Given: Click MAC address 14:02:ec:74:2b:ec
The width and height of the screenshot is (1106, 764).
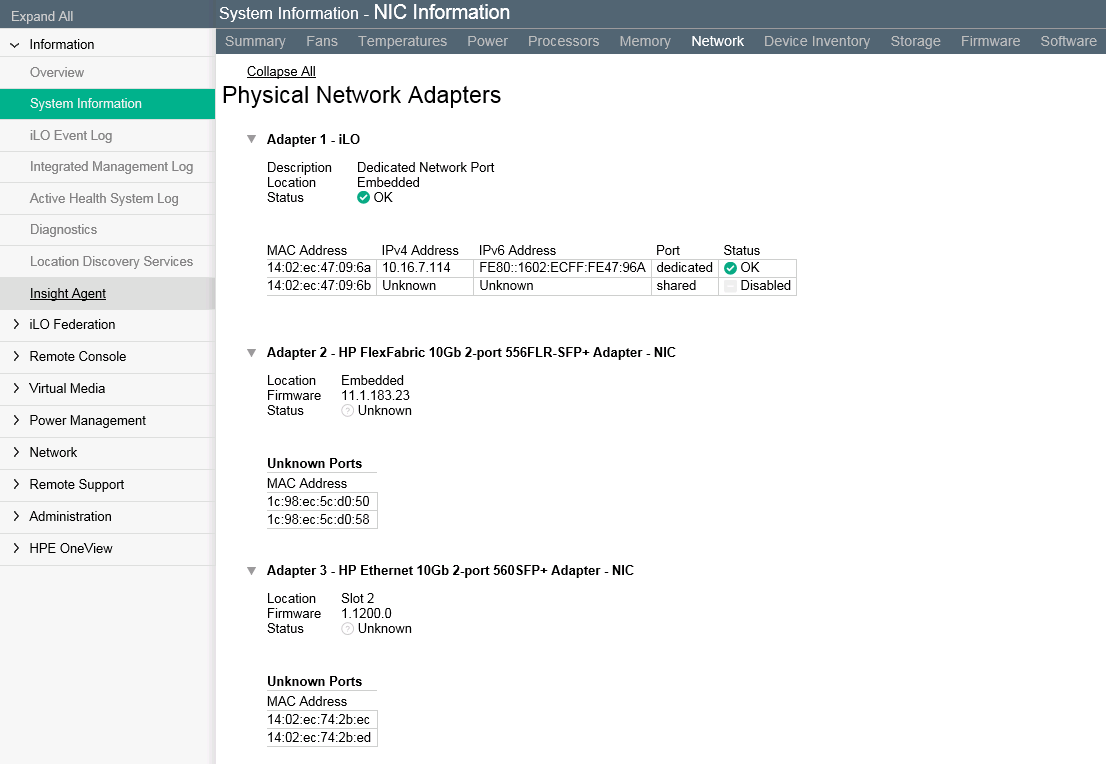Looking at the screenshot, I should pyautogui.click(x=318, y=720).
